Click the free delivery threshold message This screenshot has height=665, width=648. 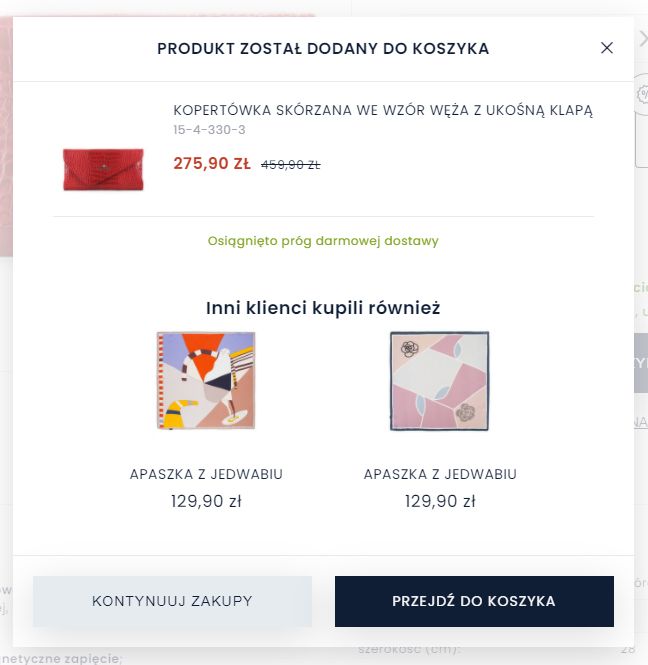[323, 241]
